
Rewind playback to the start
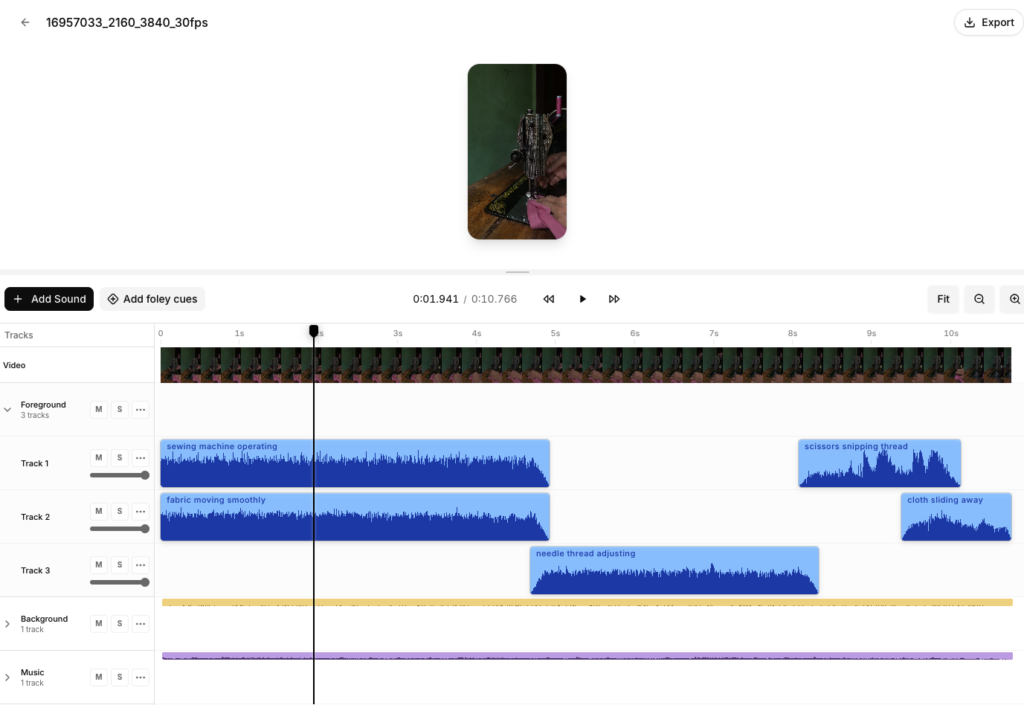coord(549,299)
